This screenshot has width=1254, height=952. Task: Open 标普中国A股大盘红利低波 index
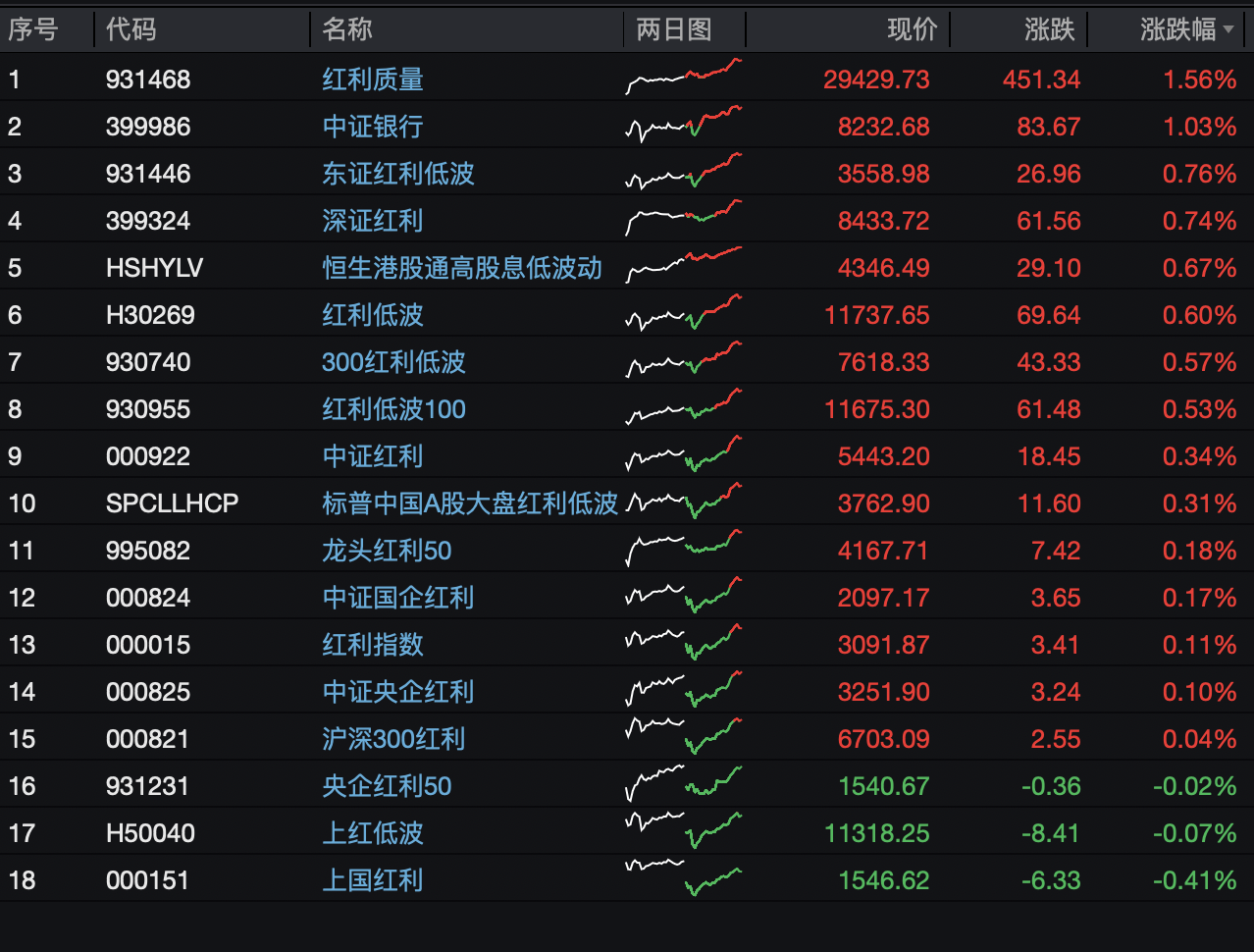(470, 503)
